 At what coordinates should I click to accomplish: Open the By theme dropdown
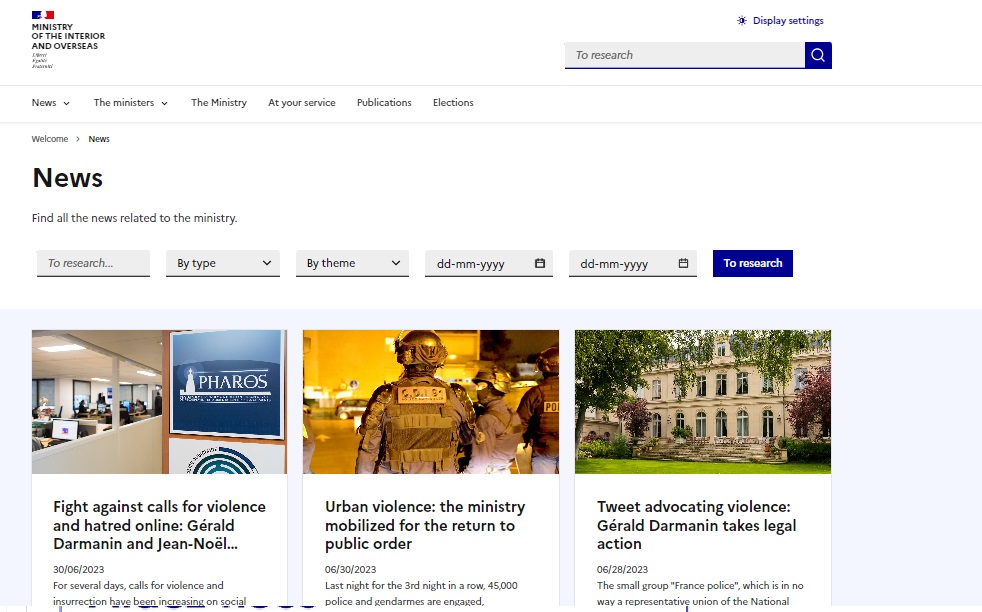[x=352, y=263]
